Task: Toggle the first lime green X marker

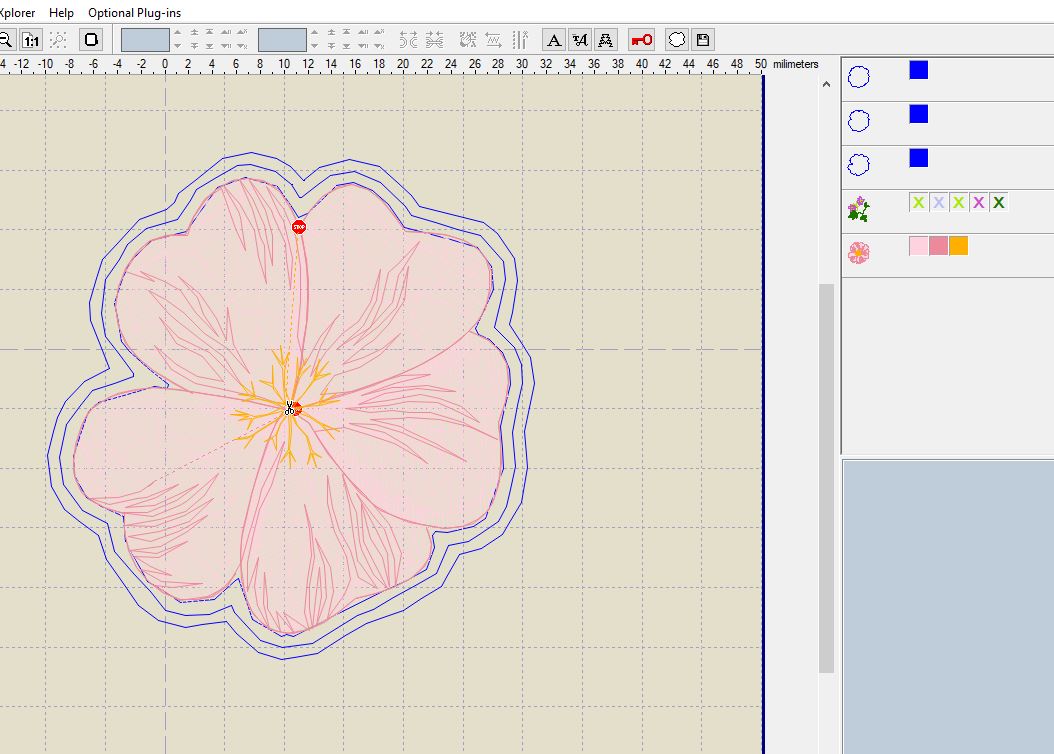Action: point(918,203)
